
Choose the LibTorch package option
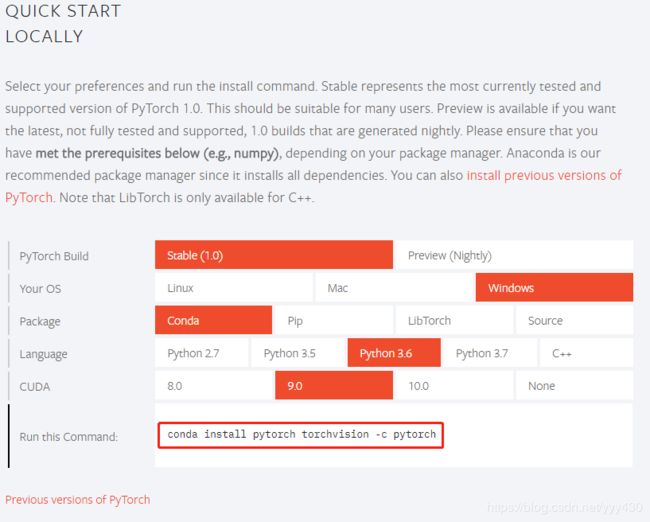[x=454, y=320]
